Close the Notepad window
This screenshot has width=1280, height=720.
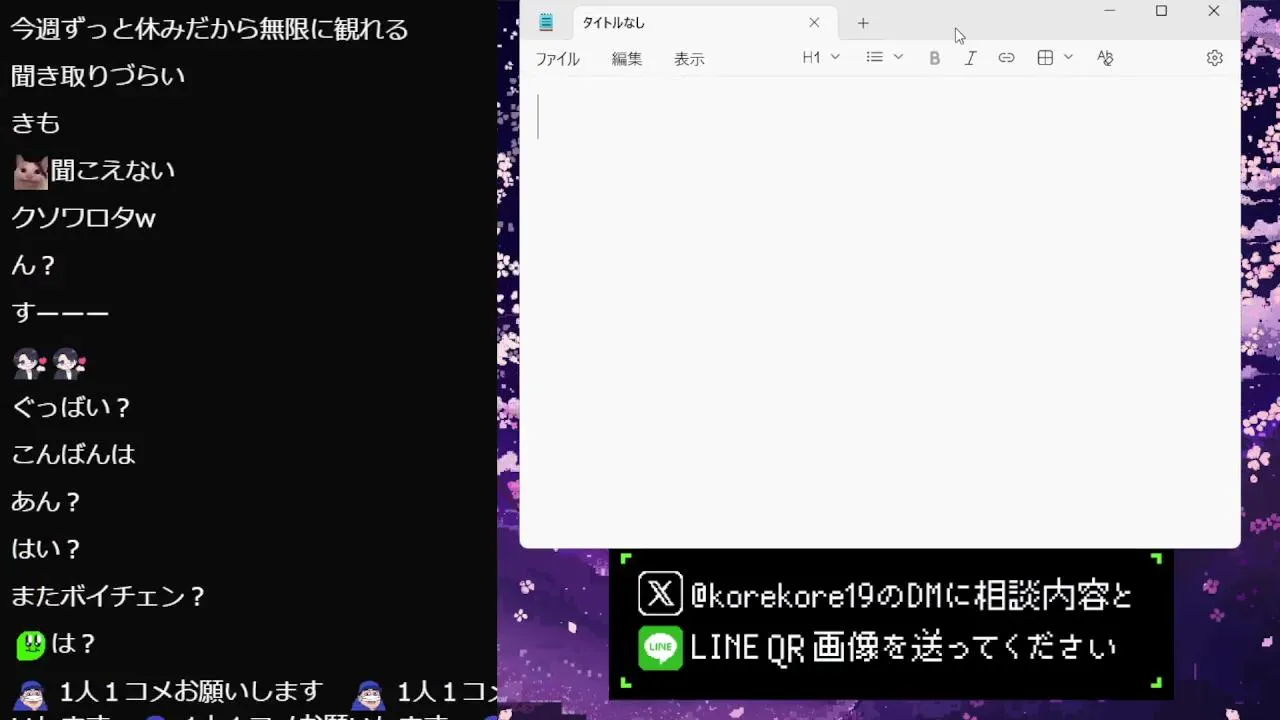pos(1213,11)
